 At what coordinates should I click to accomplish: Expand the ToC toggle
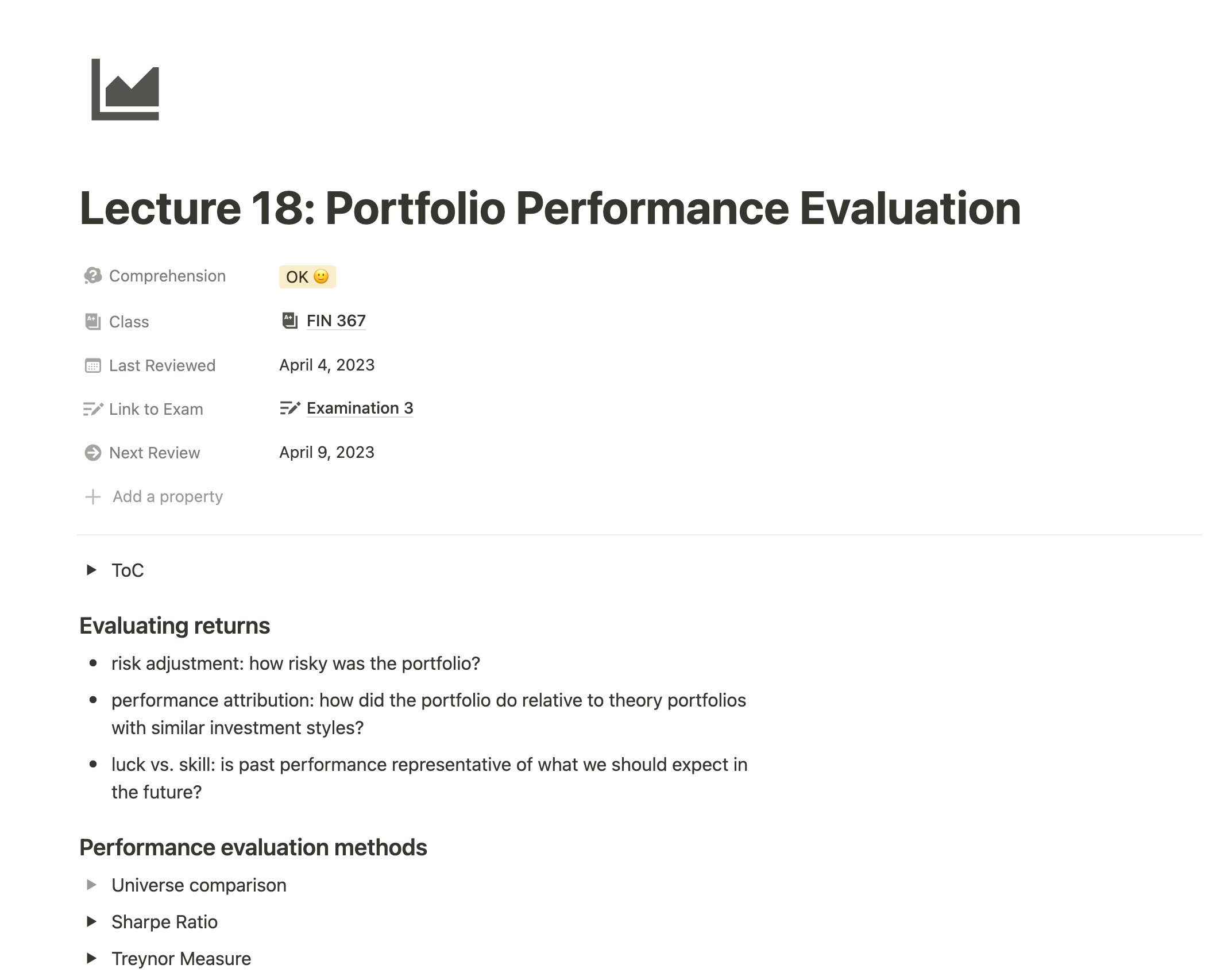point(91,570)
